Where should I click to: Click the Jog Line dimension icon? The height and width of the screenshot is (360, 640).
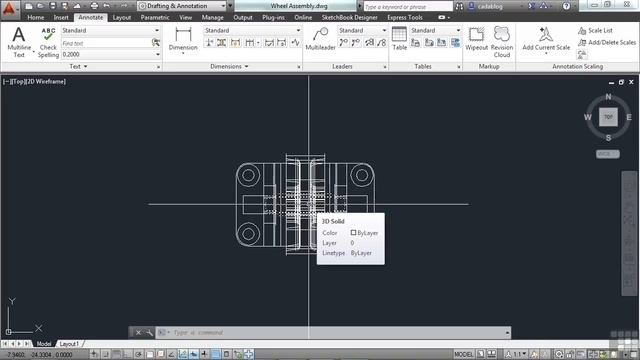tap(296, 42)
